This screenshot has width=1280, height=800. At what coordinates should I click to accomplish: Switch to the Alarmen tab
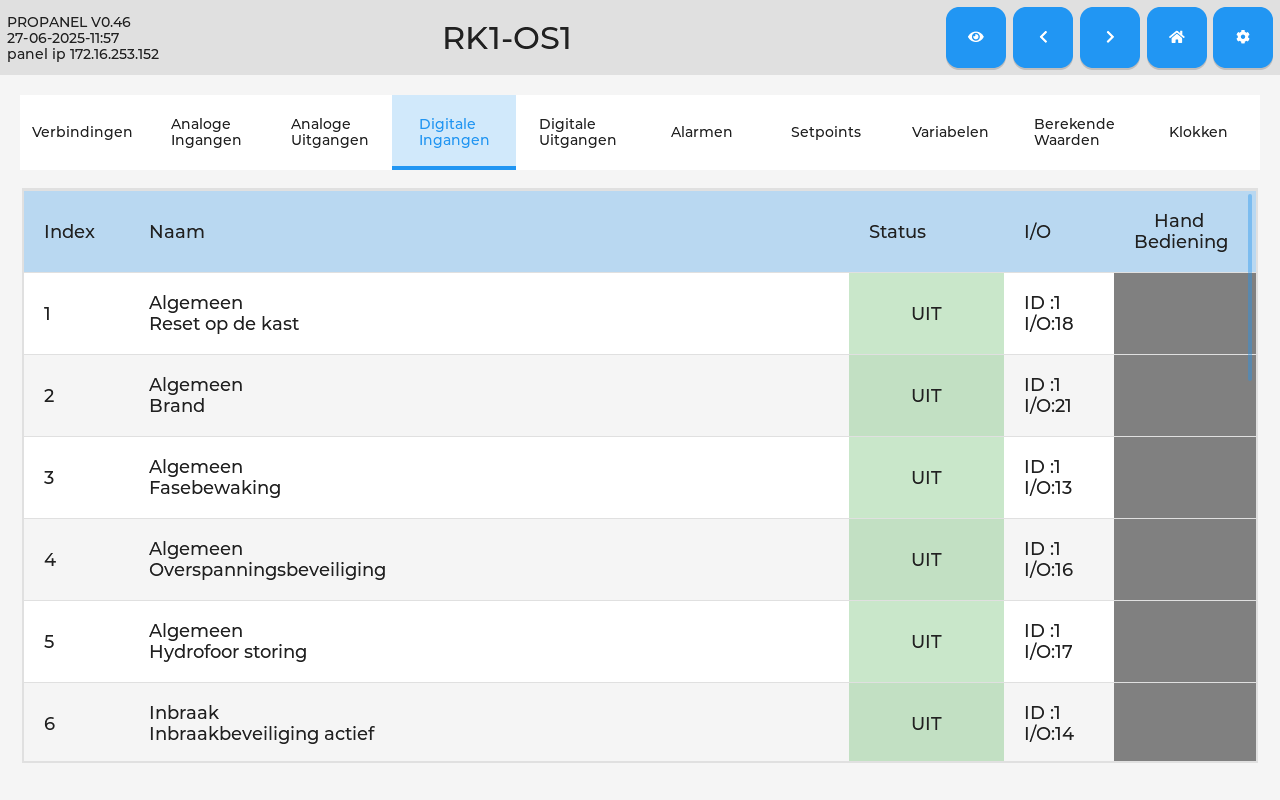point(702,132)
